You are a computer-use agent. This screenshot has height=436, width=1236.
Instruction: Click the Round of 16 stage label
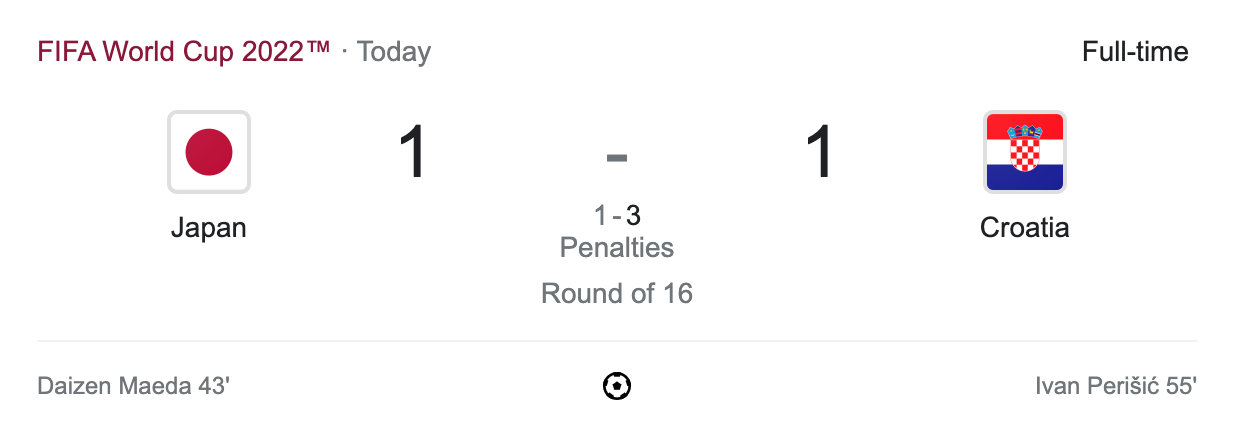coord(617,293)
